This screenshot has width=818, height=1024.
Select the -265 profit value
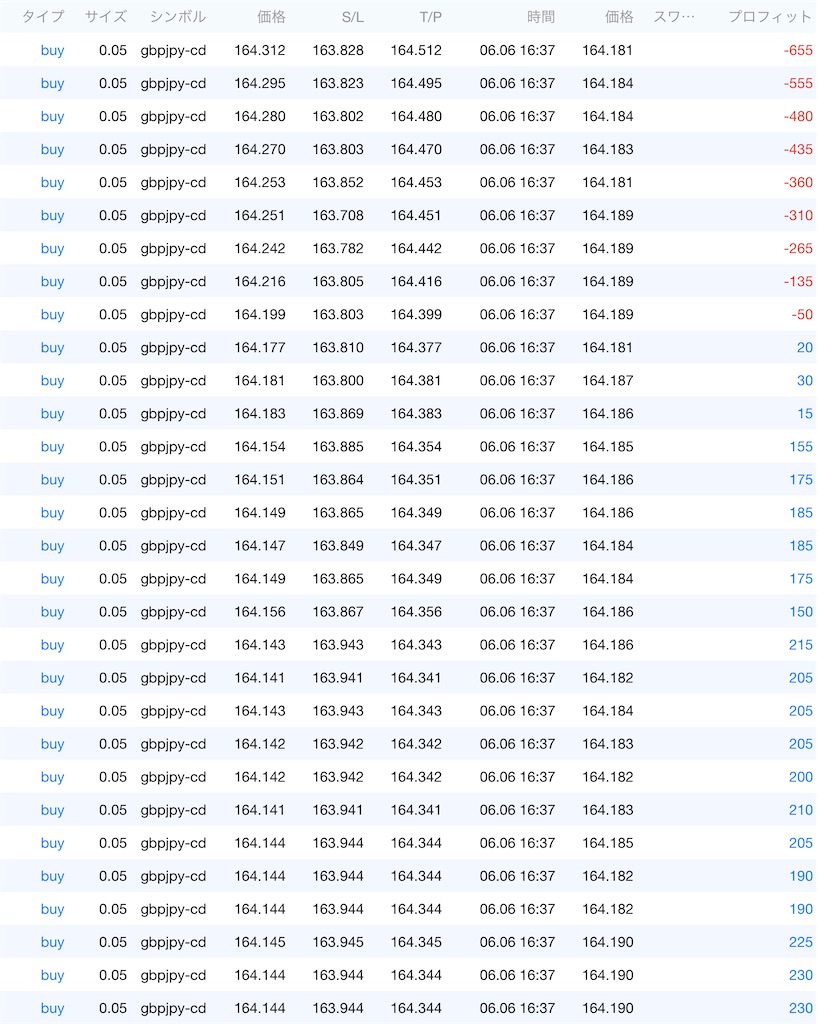pyautogui.click(x=798, y=249)
